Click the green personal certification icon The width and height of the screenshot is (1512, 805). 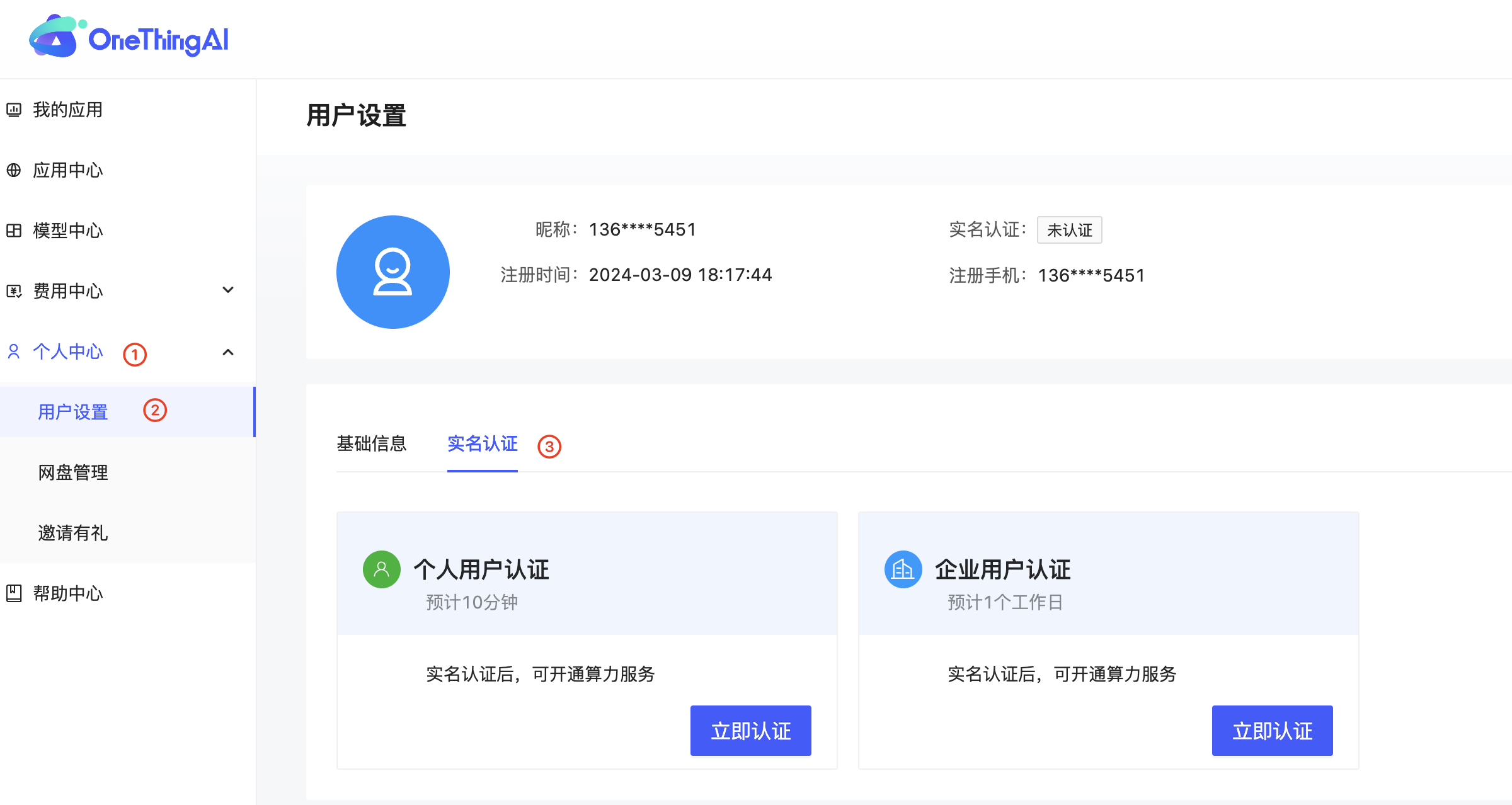pyautogui.click(x=382, y=569)
